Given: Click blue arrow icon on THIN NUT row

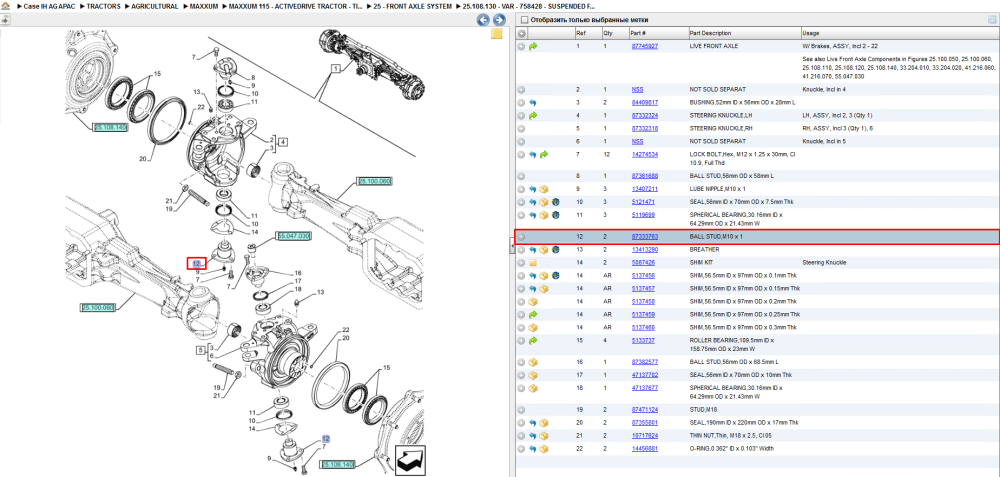Looking at the screenshot, I should point(533,436).
